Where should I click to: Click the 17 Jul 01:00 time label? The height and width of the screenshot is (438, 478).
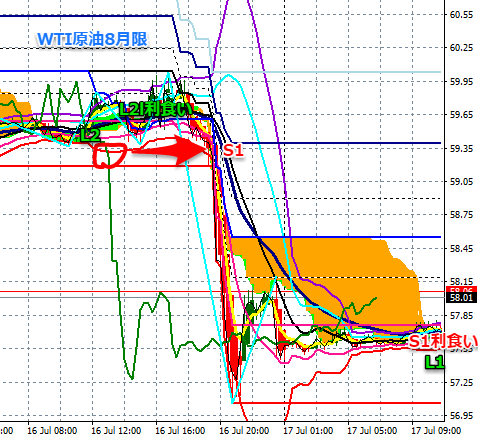tap(308, 430)
